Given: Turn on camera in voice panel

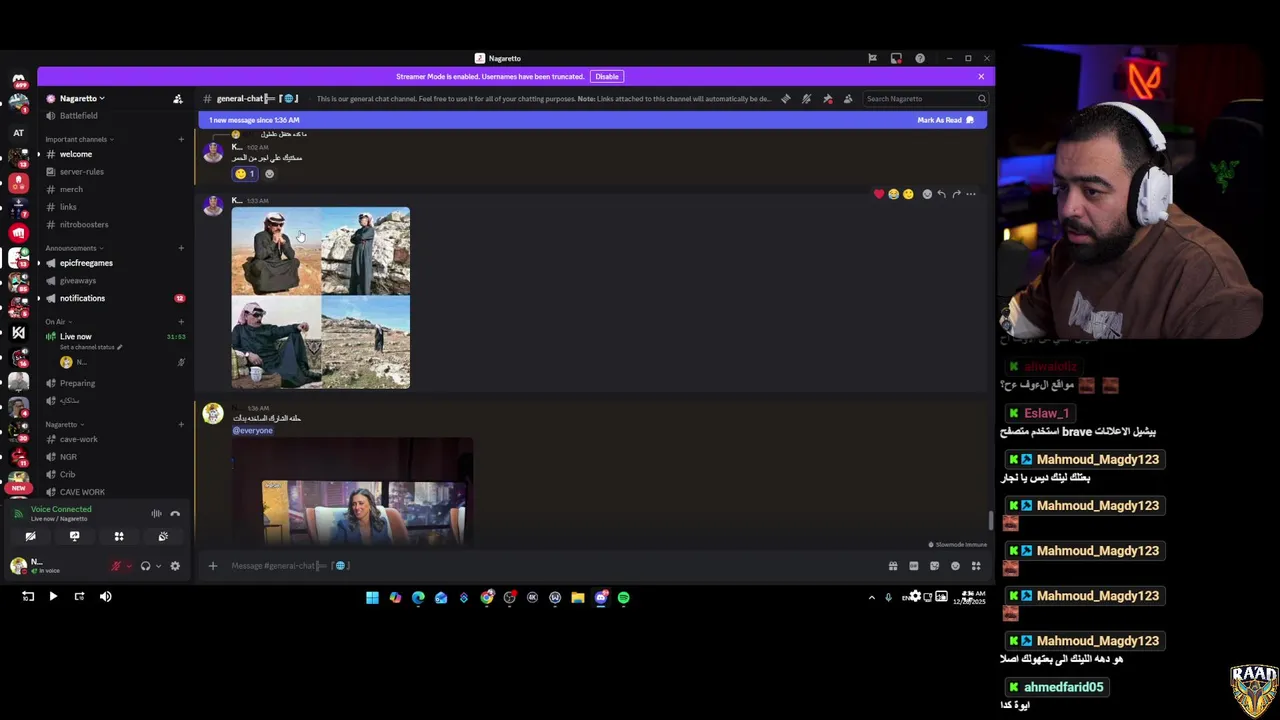Looking at the screenshot, I should pos(30,537).
